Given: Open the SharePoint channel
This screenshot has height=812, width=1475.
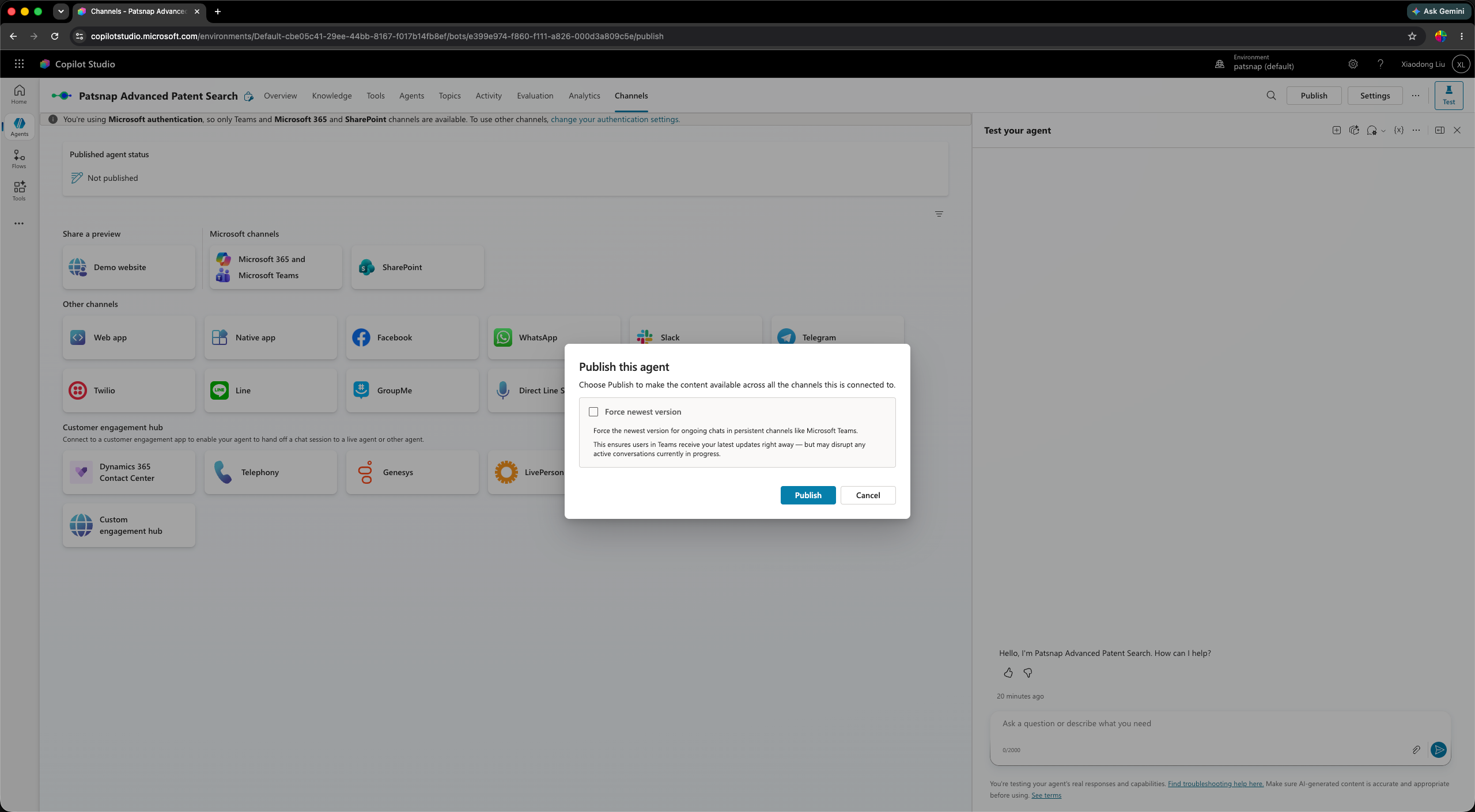Looking at the screenshot, I should tap(418, 267).
